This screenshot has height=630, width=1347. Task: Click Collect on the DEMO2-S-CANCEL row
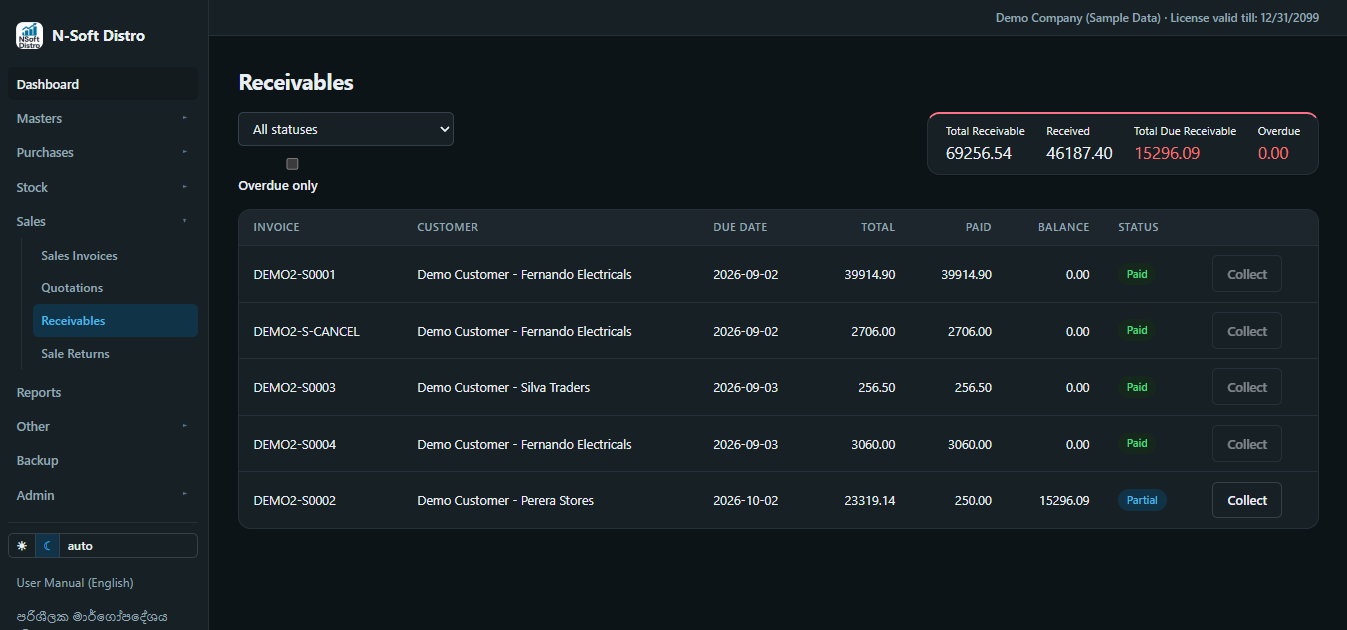[x=1247, y=331]
